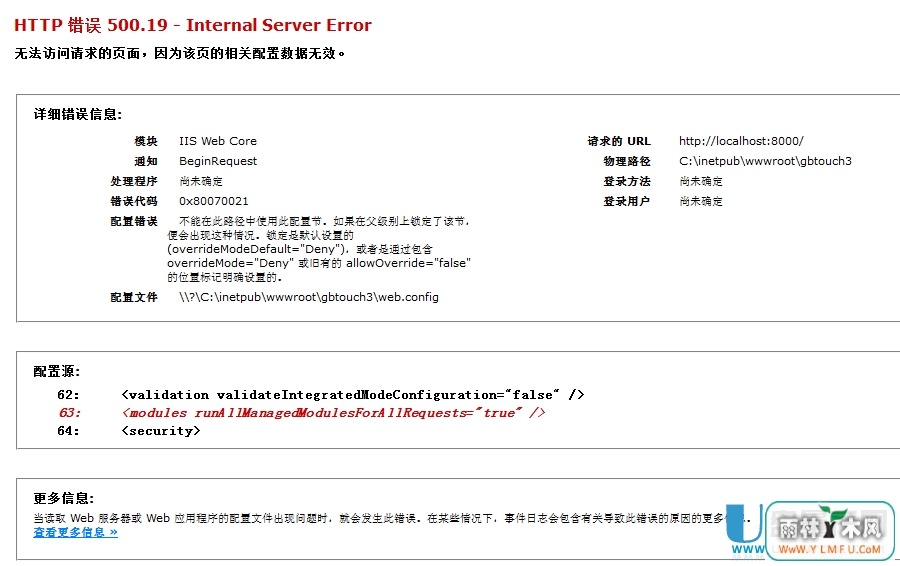Viewport: 900px width, 566px height.
Task: Click line 64 security tag
Action: coord(161,431)
